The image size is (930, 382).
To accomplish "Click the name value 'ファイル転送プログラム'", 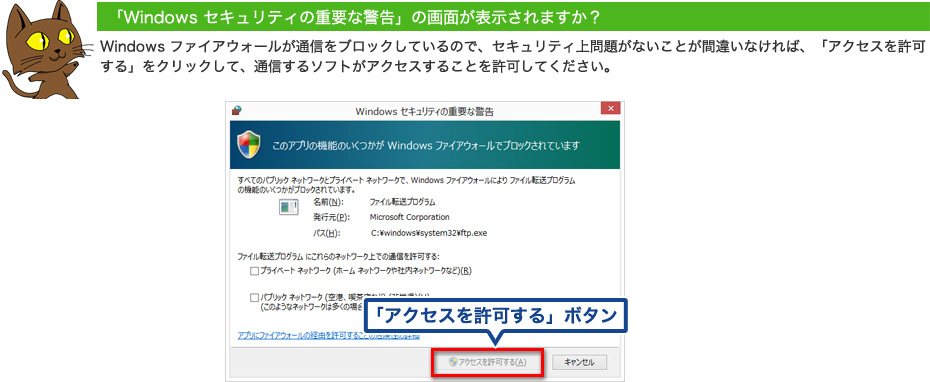I will click(403, 202).
